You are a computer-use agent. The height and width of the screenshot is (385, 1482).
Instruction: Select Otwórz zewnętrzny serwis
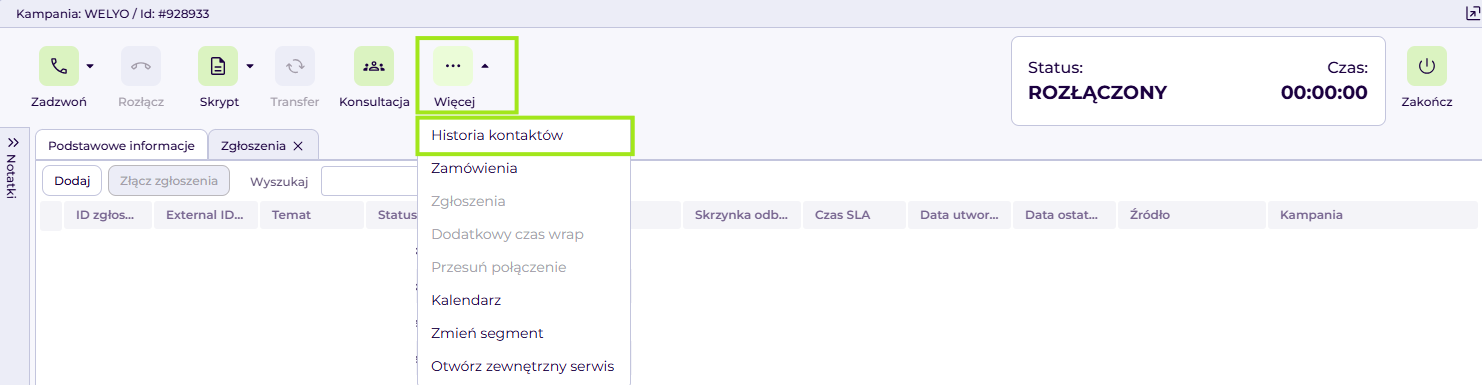tap(525, 366)
